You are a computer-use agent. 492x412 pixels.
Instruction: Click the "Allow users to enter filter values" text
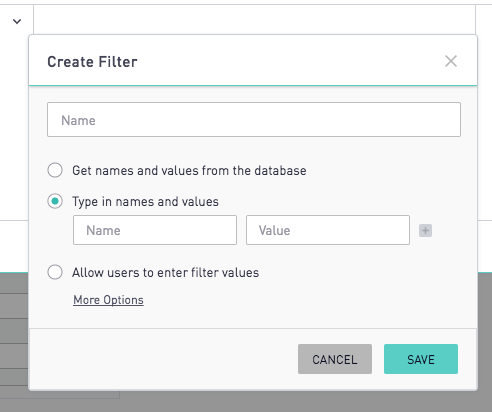click(x=165, y=273)
